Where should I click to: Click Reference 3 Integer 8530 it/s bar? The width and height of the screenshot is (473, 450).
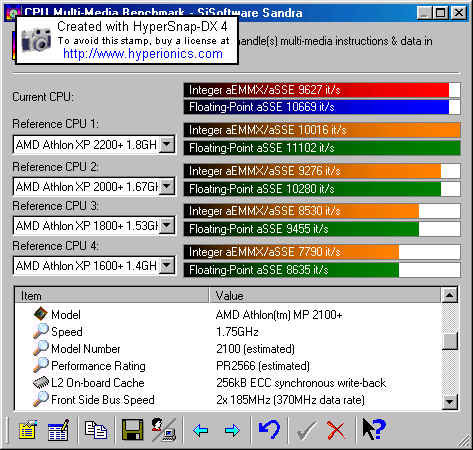pos(322,211)
